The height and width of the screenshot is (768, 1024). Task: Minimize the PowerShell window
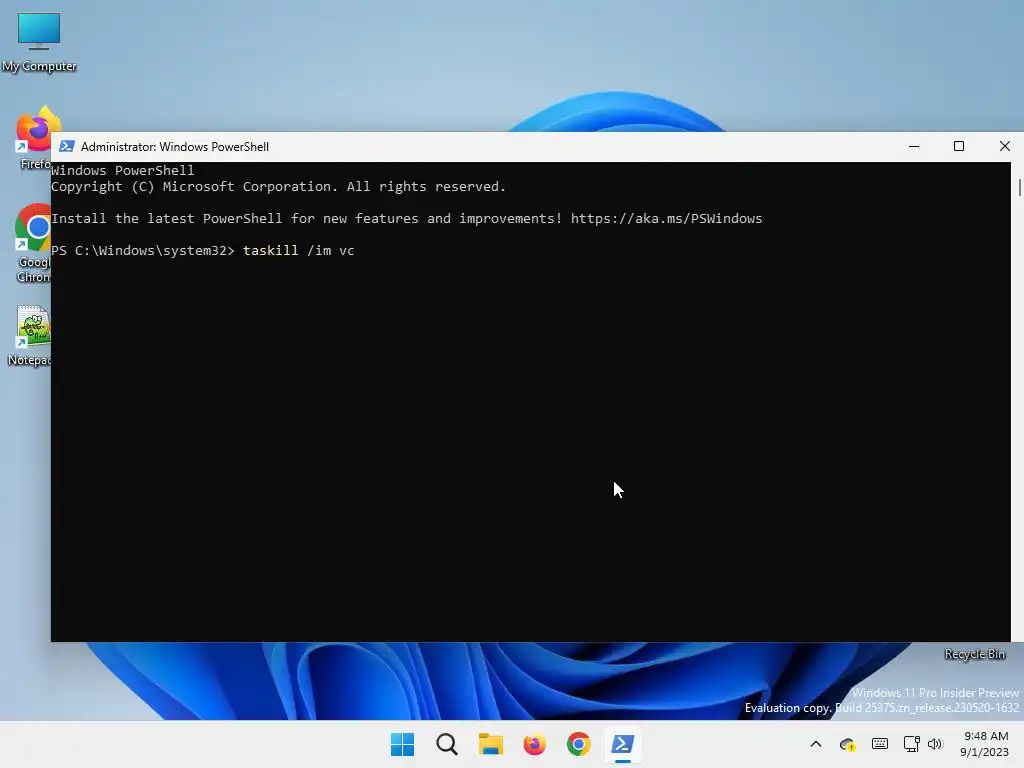coord(914,146)
